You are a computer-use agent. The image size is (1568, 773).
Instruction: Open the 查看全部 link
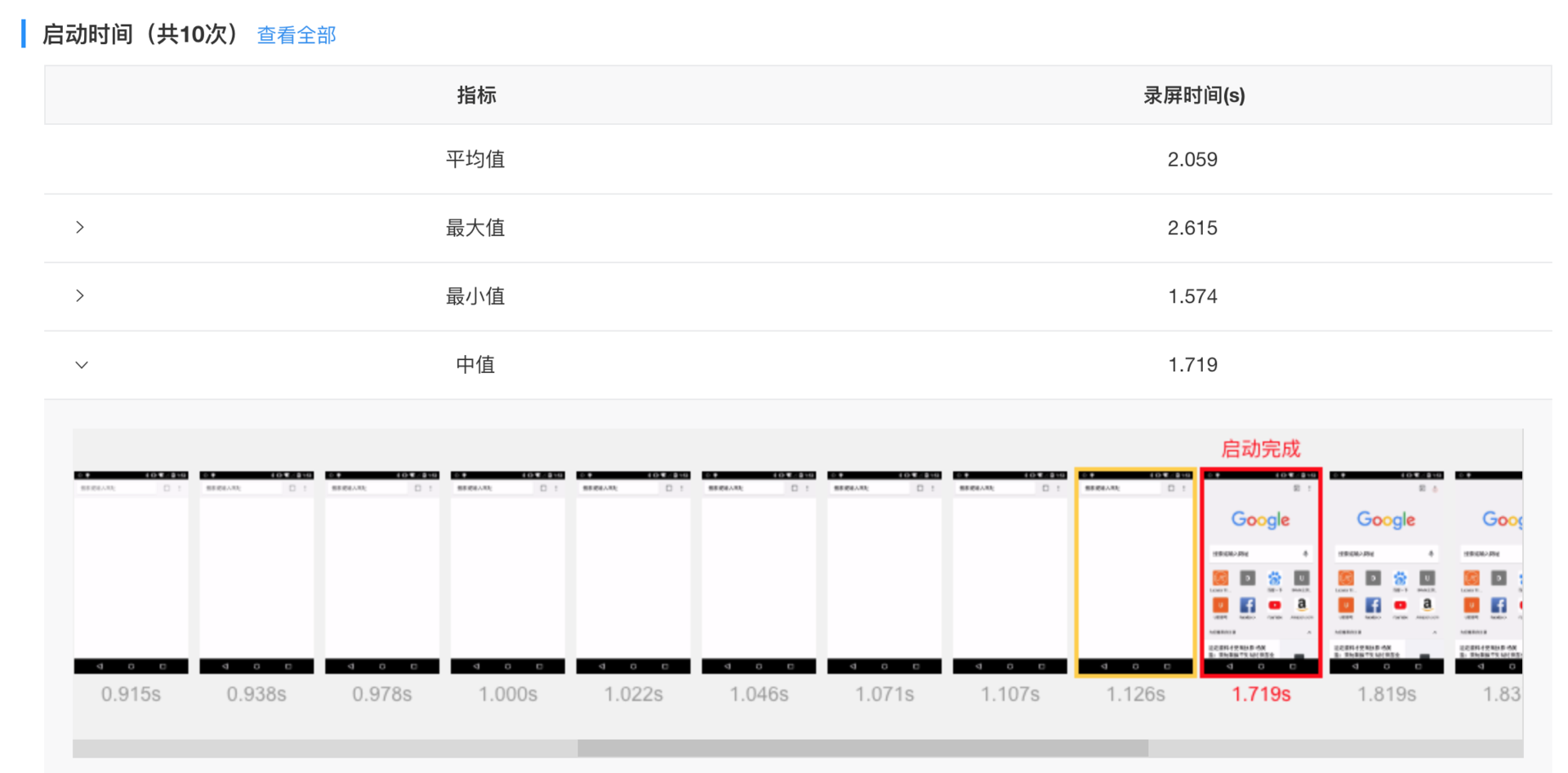tap(296, 35)
